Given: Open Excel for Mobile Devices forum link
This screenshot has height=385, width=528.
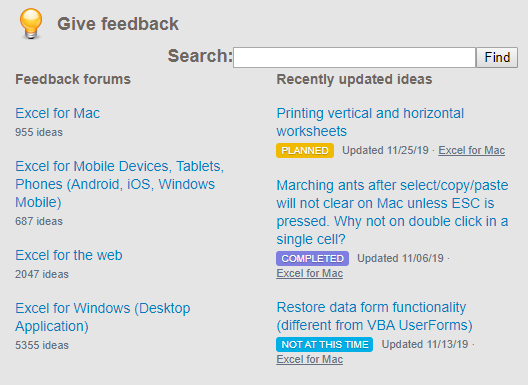Looking at the screenshot, I should 120,184.
